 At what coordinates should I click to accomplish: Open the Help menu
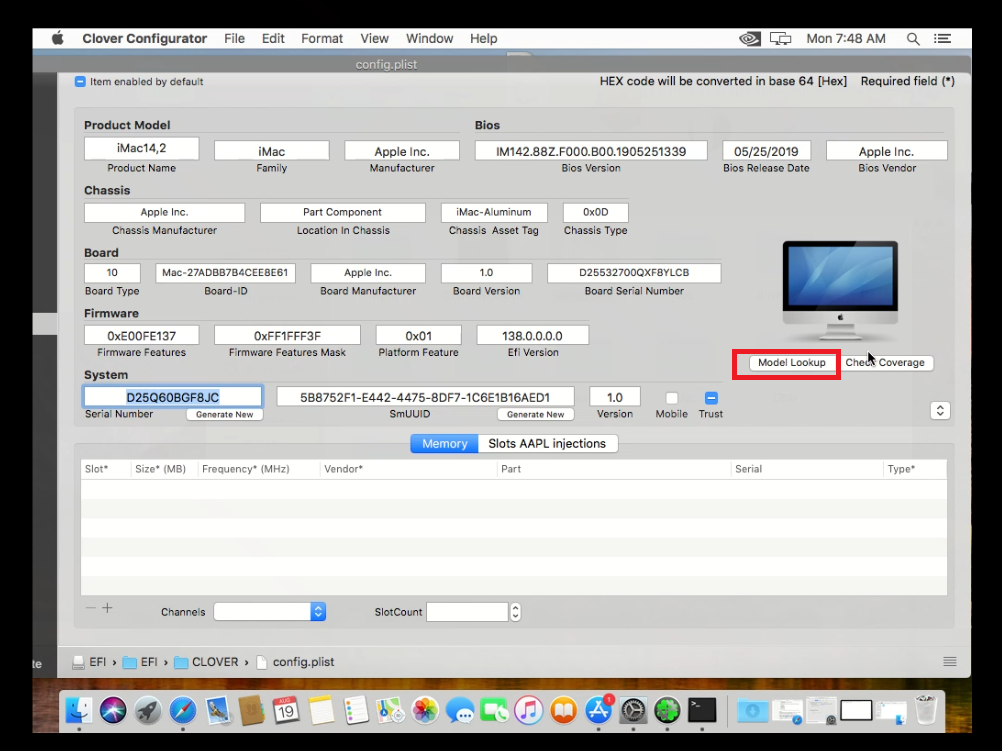pos(484,38)
